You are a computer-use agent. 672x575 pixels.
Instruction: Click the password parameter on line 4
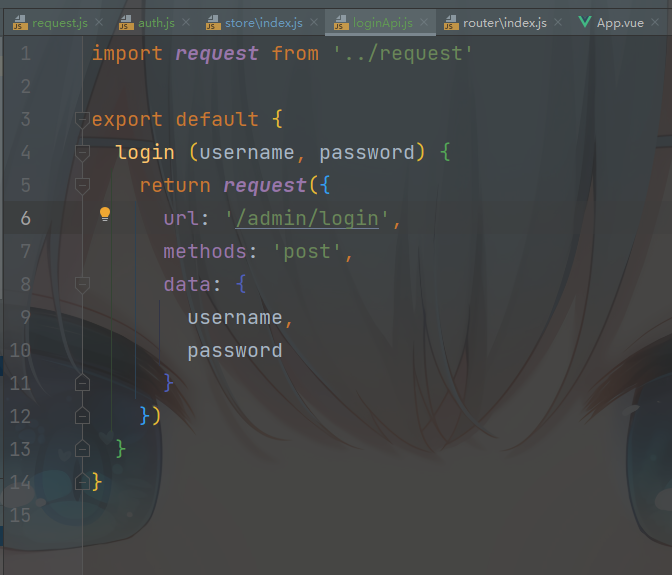[x=367, y=153]
